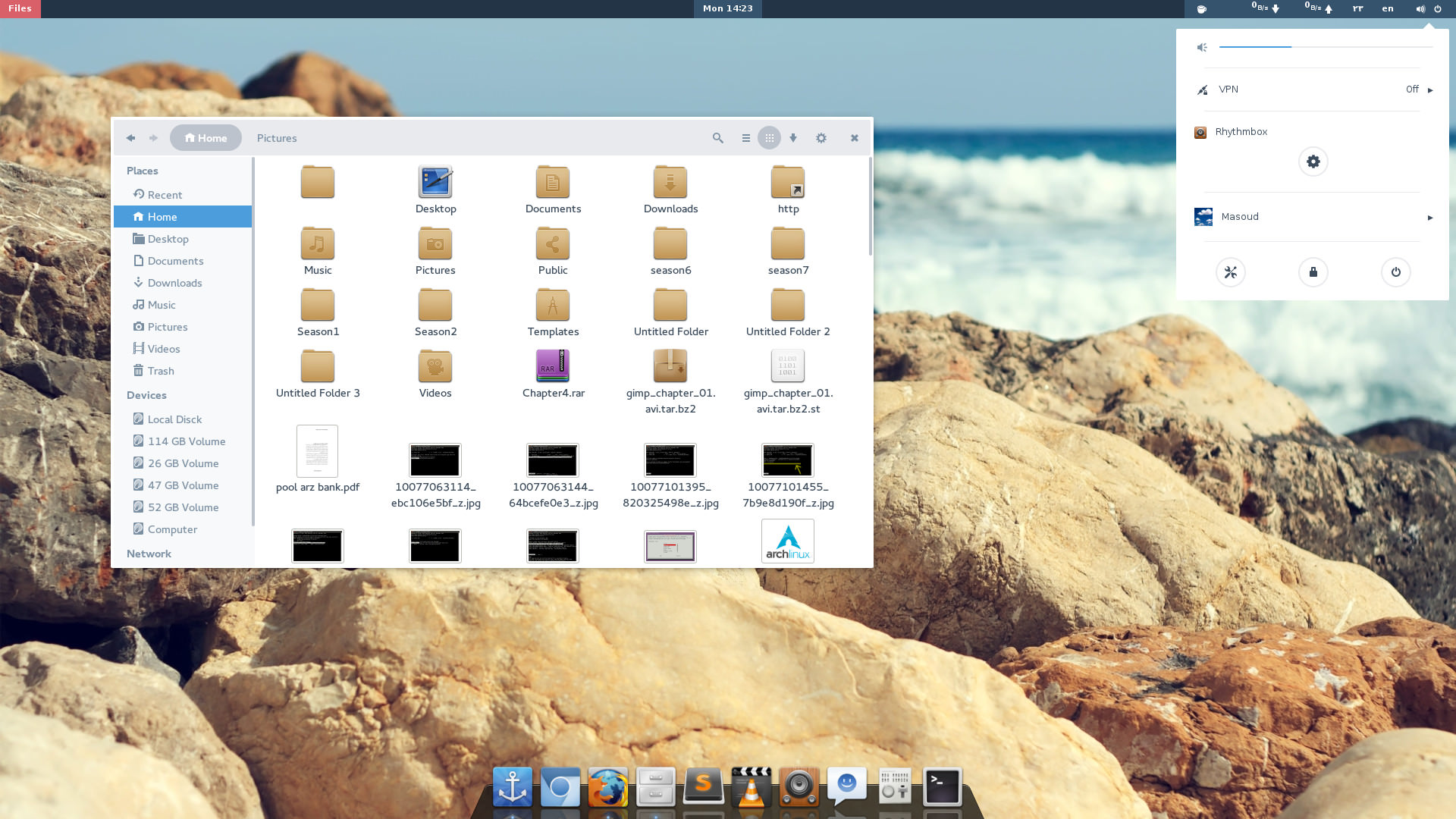Select the Templates folder icon
This screenshot has height=819, width=1456.
[553, 305]
